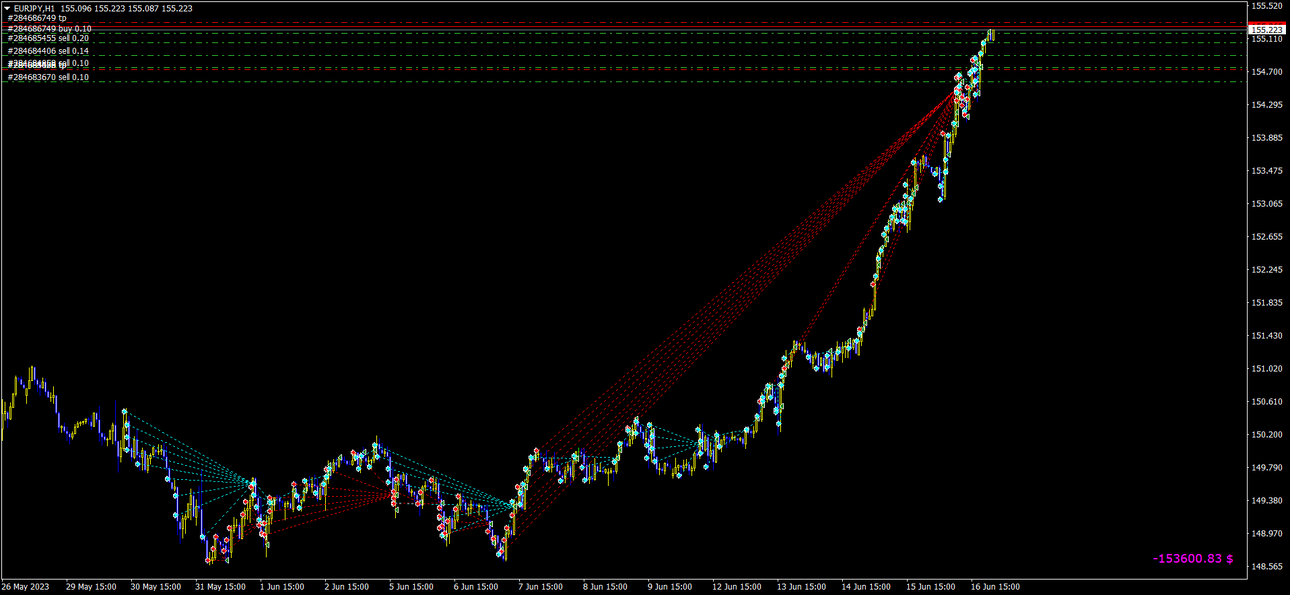The height and width of the screenshot is (595, 1290).
Task: Click the current price tag 155.223
Action: [1267, 31]
